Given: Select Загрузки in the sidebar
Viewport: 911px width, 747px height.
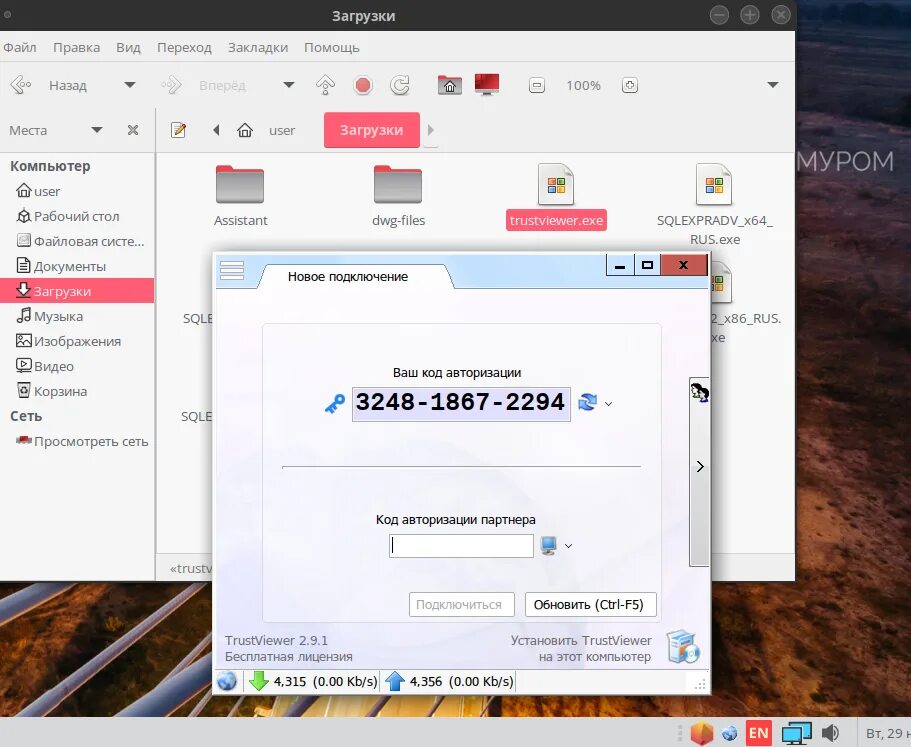Looking at the screenshot, I should (77, 291).
